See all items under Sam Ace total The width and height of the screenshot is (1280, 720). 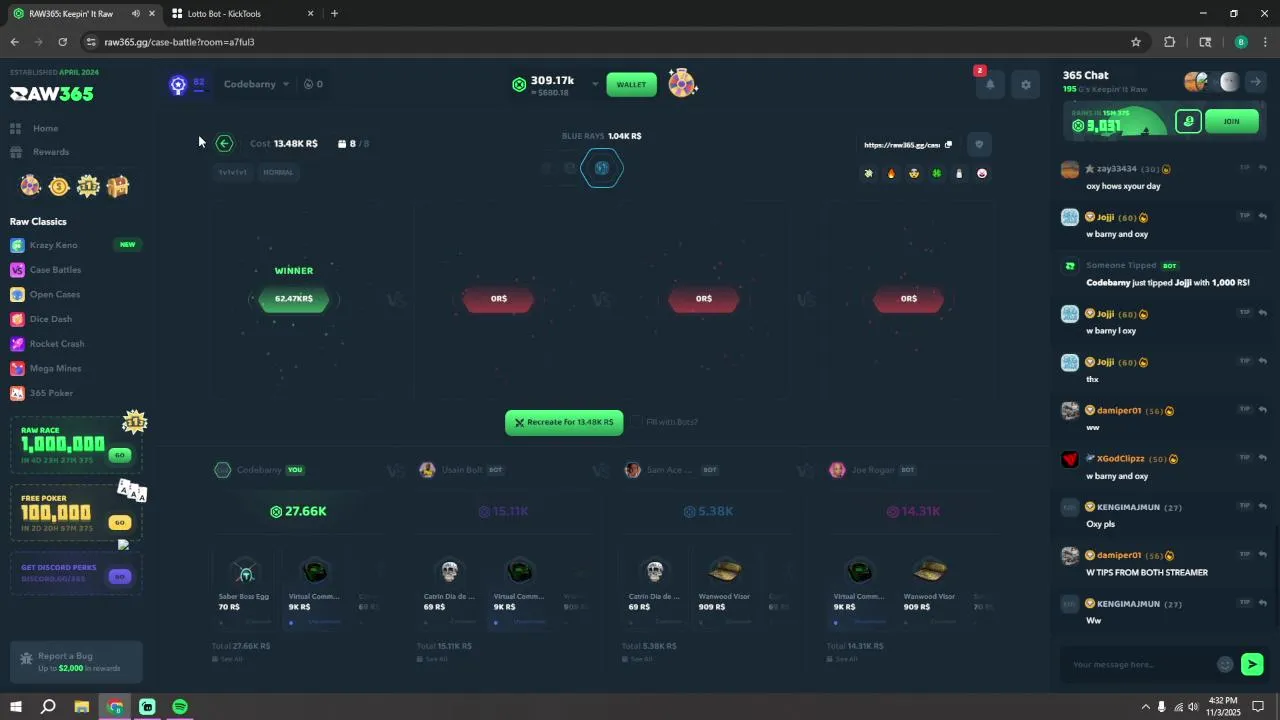pos(637,659)
